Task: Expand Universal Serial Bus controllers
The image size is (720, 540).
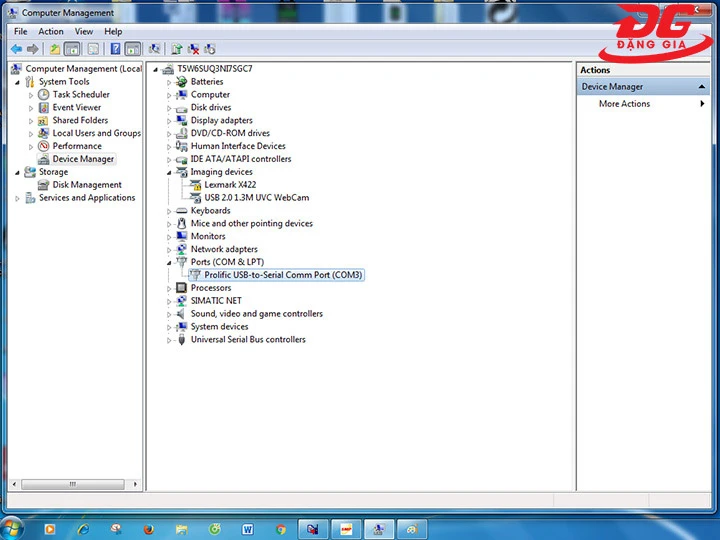Action: [169, 340]
